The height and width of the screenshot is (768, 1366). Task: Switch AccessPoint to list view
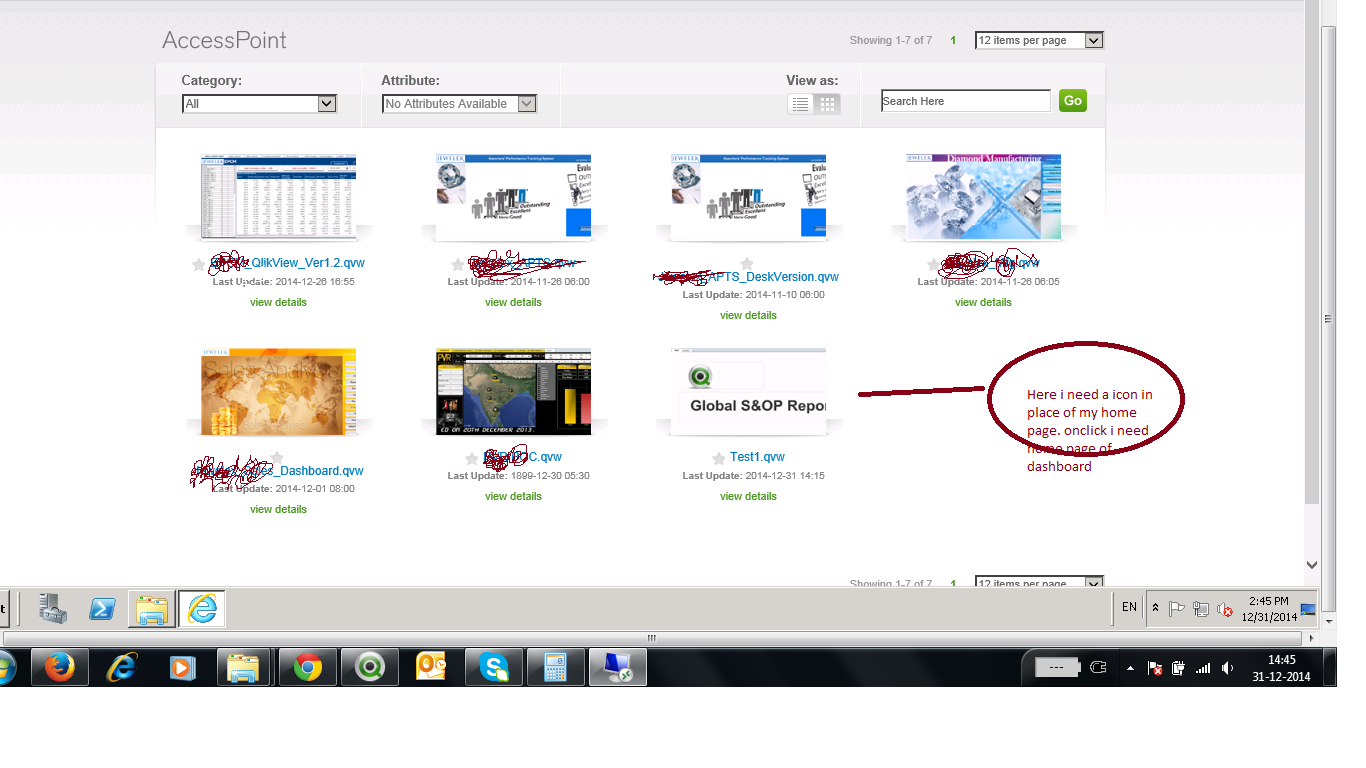(x=800, y=104)
